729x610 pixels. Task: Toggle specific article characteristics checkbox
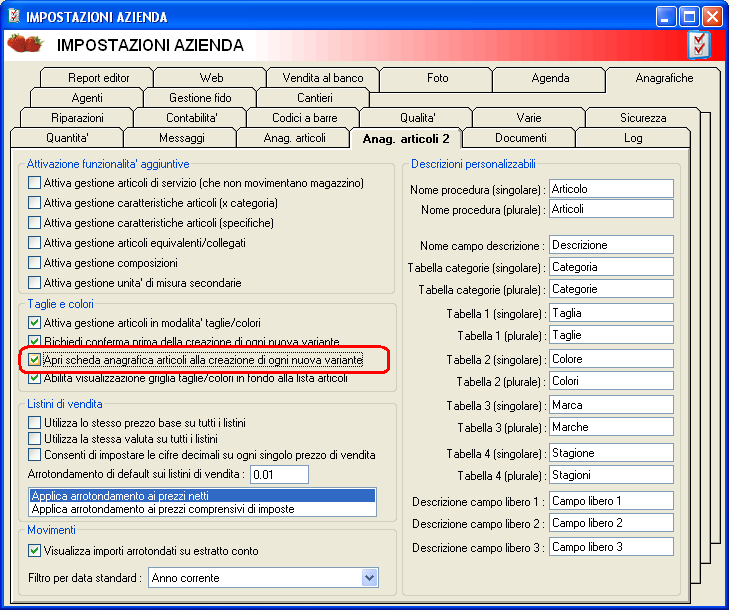34,223
